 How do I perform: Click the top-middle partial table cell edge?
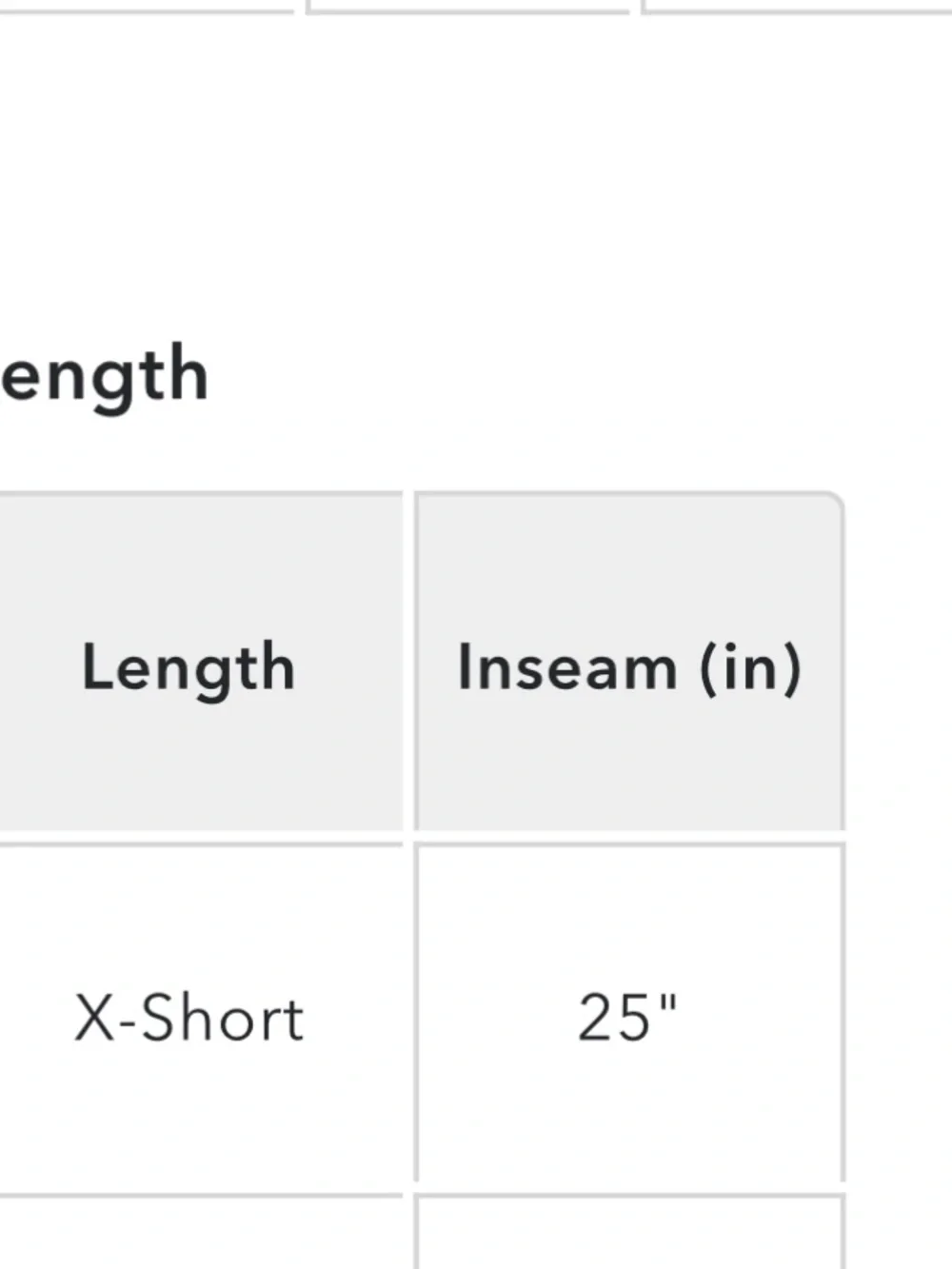pos(467,8)
